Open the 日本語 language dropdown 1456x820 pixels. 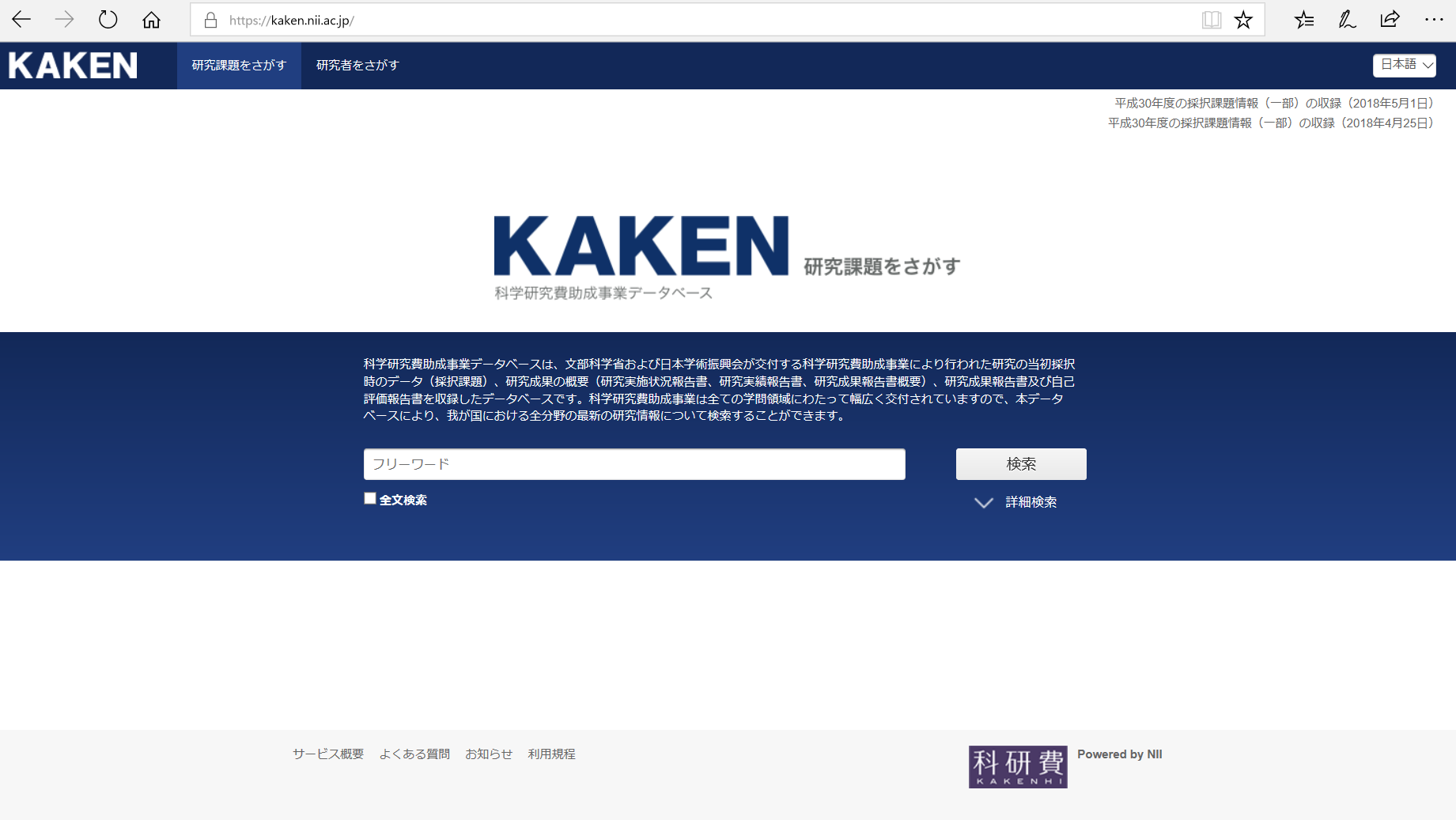click(1405, 65)
